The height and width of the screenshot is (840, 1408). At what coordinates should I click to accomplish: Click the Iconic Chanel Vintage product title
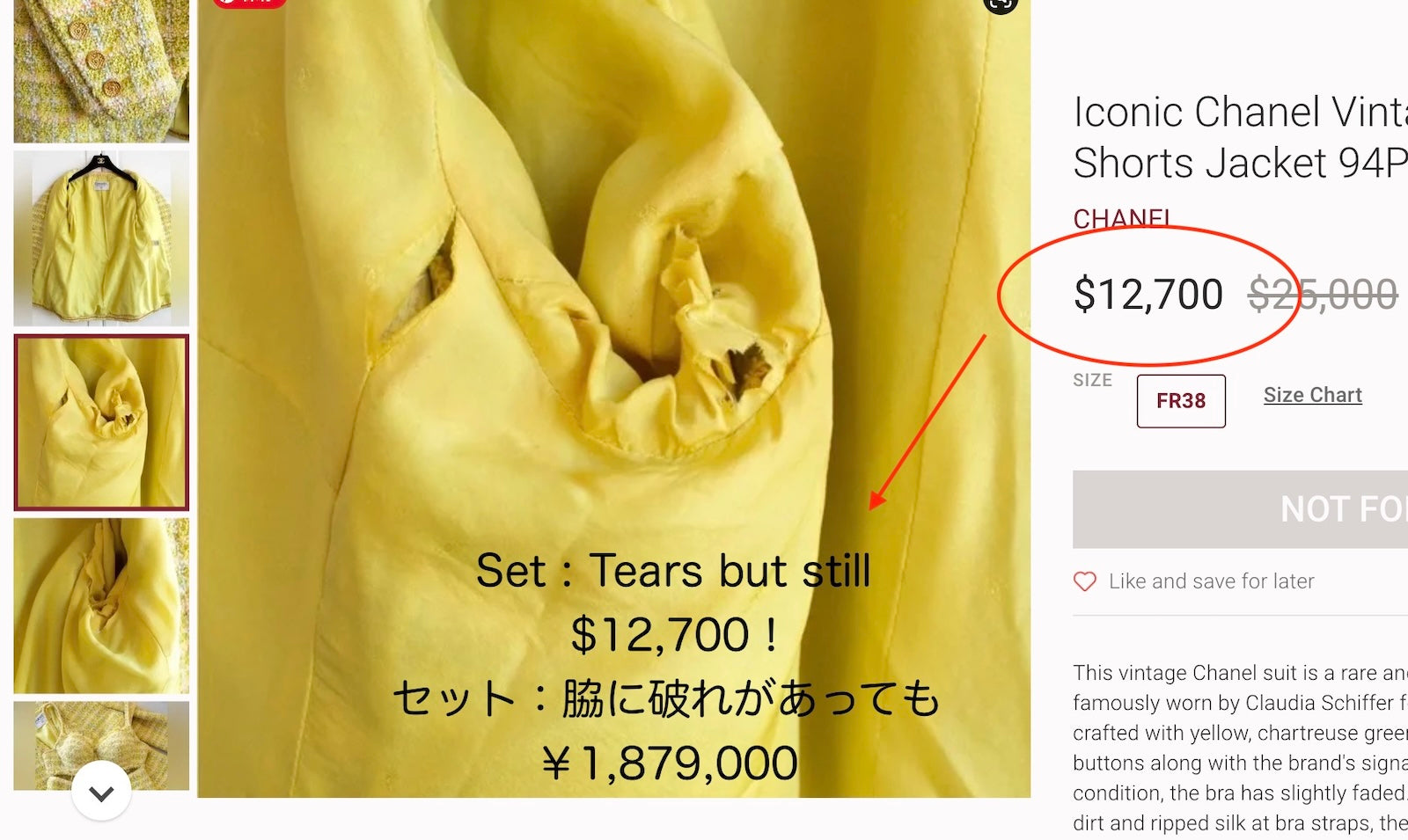tap(1241, 137)
